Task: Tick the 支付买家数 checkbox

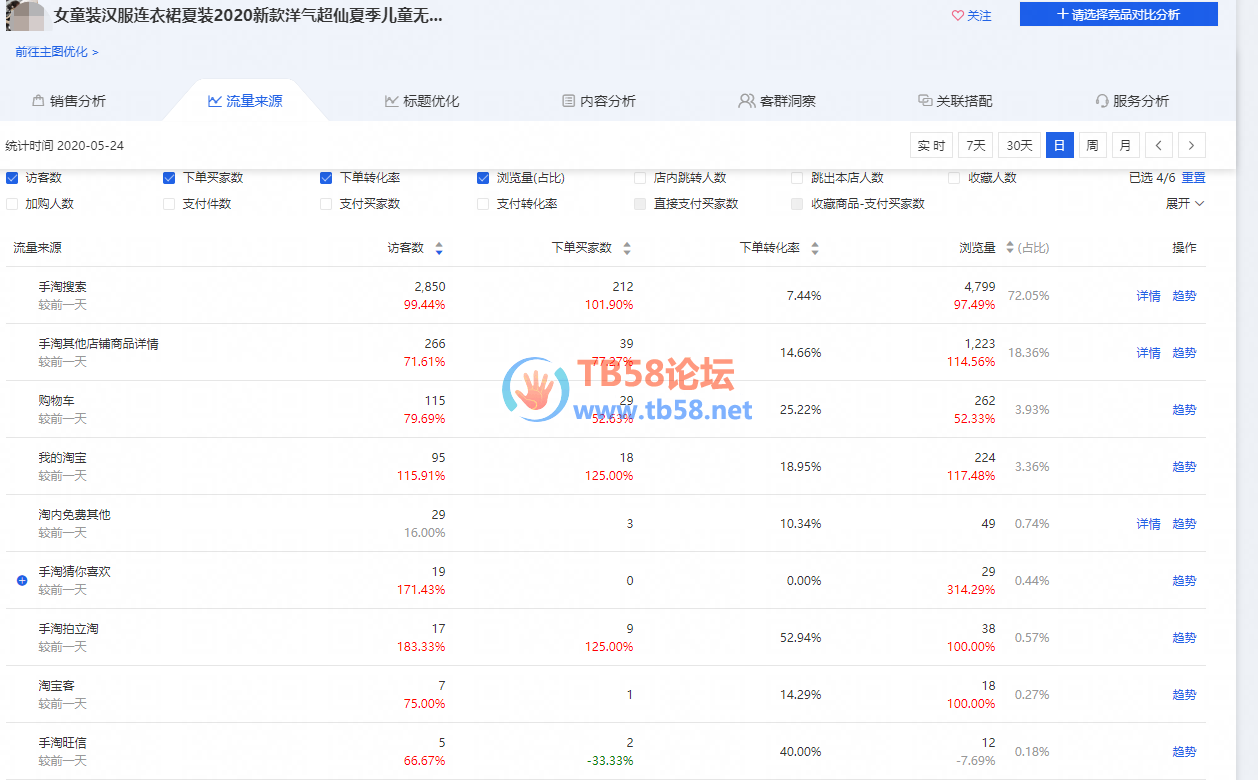Action: point(326,204)
